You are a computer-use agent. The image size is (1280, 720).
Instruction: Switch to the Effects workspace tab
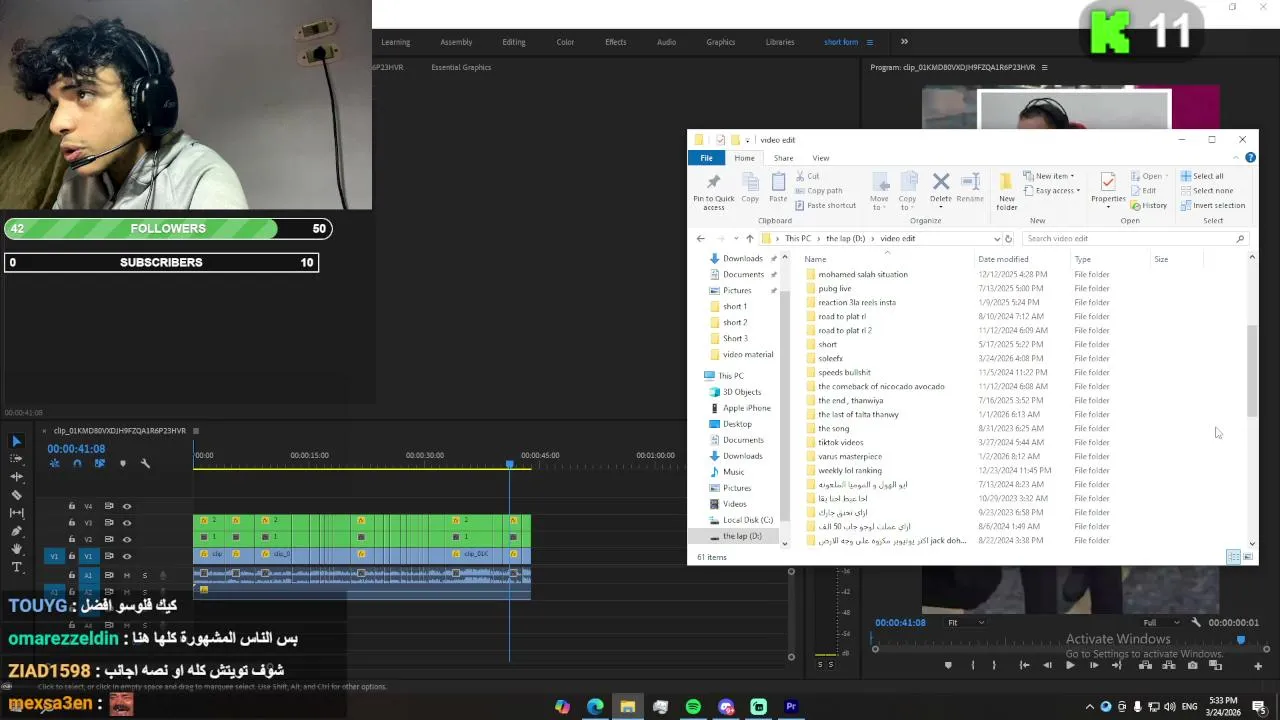pos(615,42)
